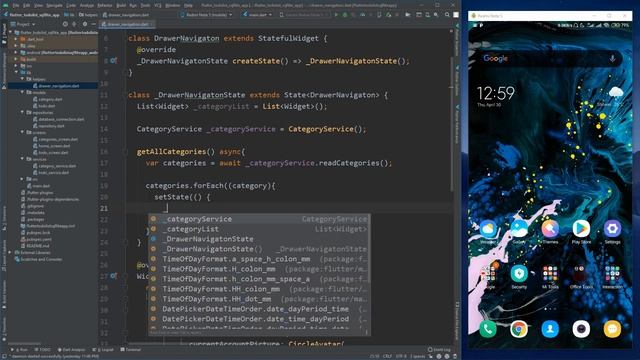Select repository.dart in project tree
Screen dimensions: 640x360
coord(49,126)
